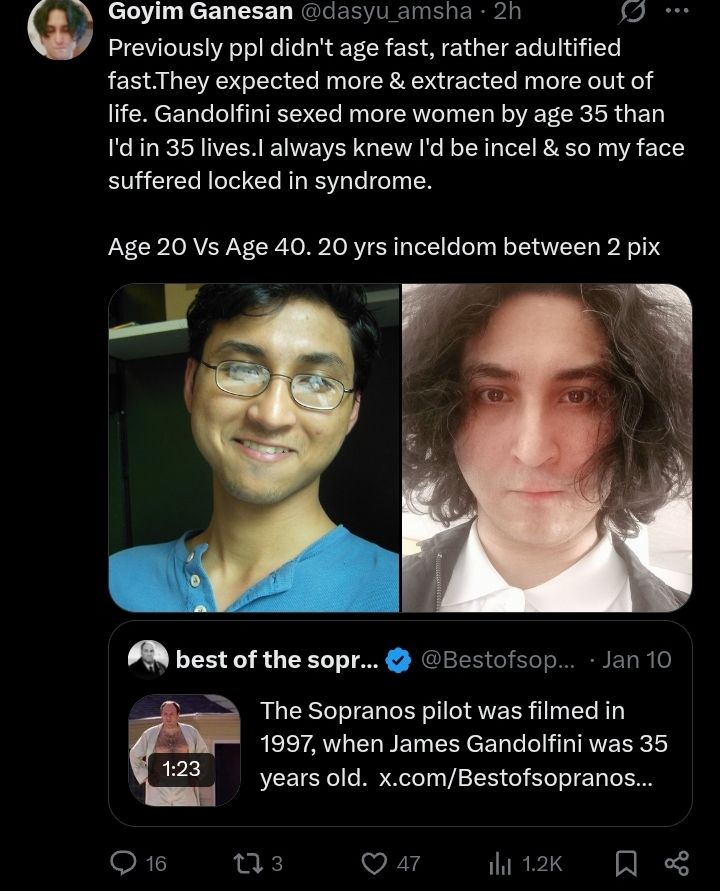The height and width of the screenshot is (891, 720).
Task: View the 2h post timestamp
Action: click(507, 11)
